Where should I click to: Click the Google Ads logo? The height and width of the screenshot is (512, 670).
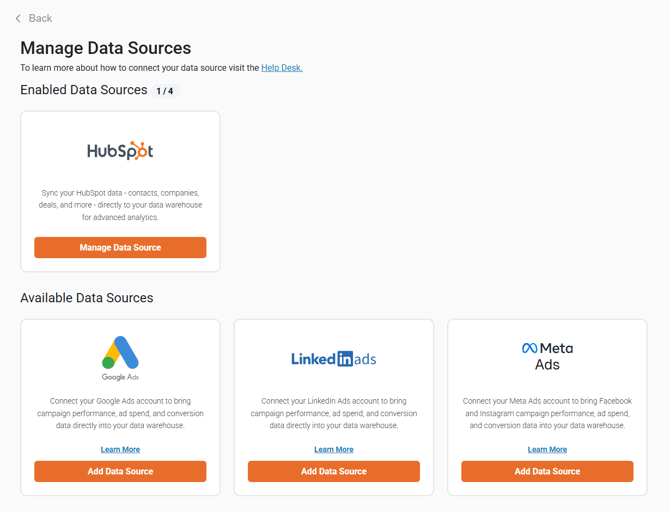[x=120, y=358]
